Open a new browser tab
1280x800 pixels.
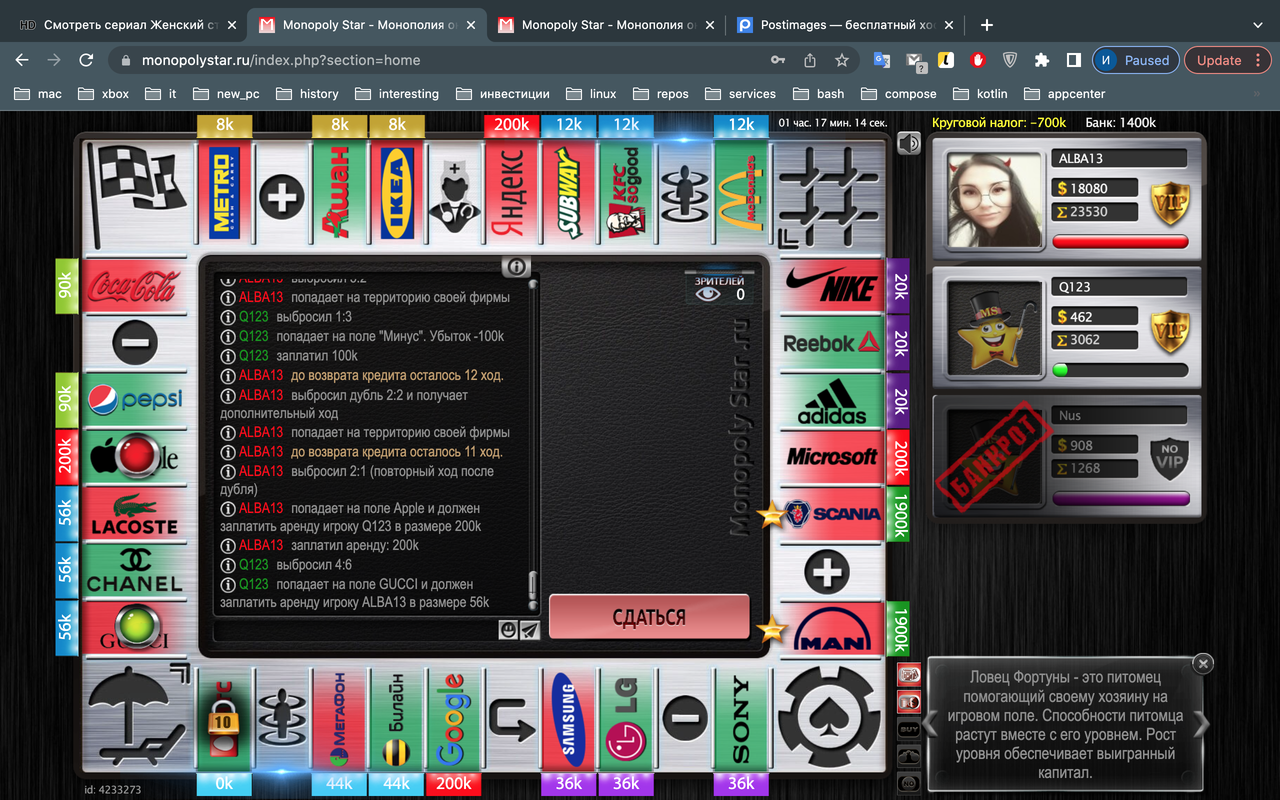(986, 25)
